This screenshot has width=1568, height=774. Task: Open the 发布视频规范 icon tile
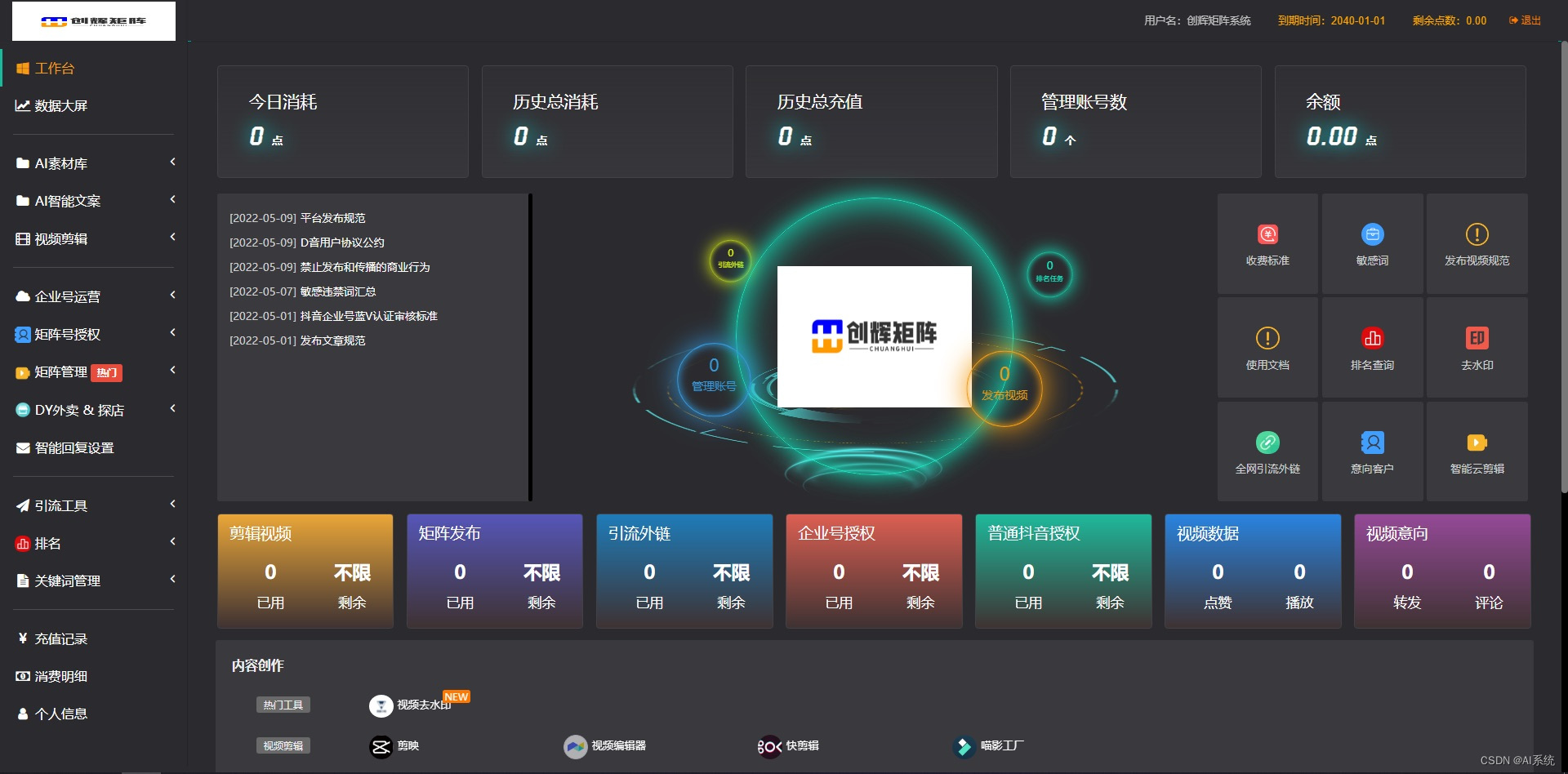pos(1477,234)
